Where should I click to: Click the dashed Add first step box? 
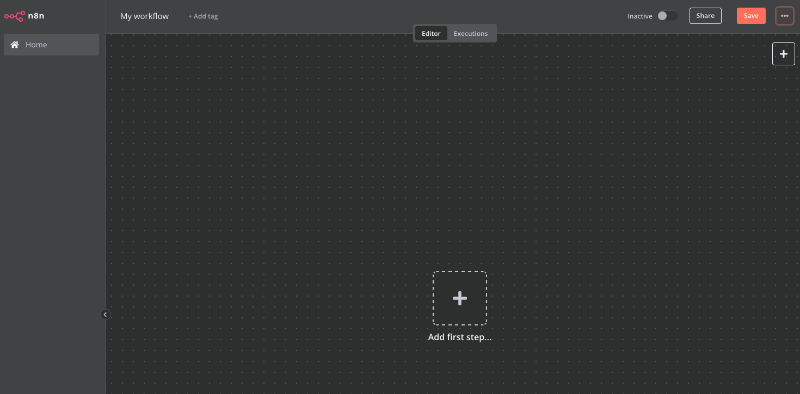460,298
